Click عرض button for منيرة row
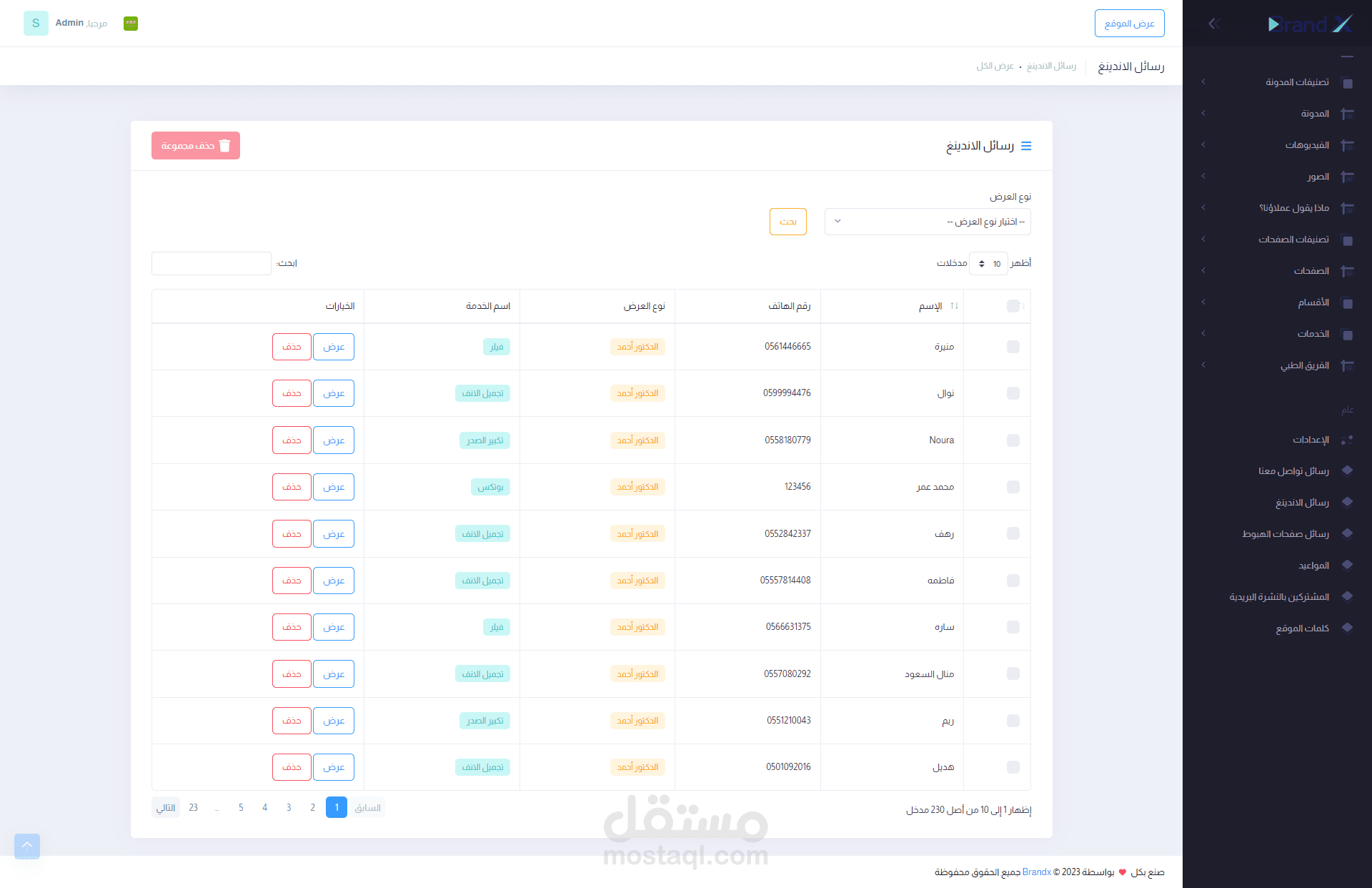The width and height of the screenshot is (1372, 888). (334, 347)
